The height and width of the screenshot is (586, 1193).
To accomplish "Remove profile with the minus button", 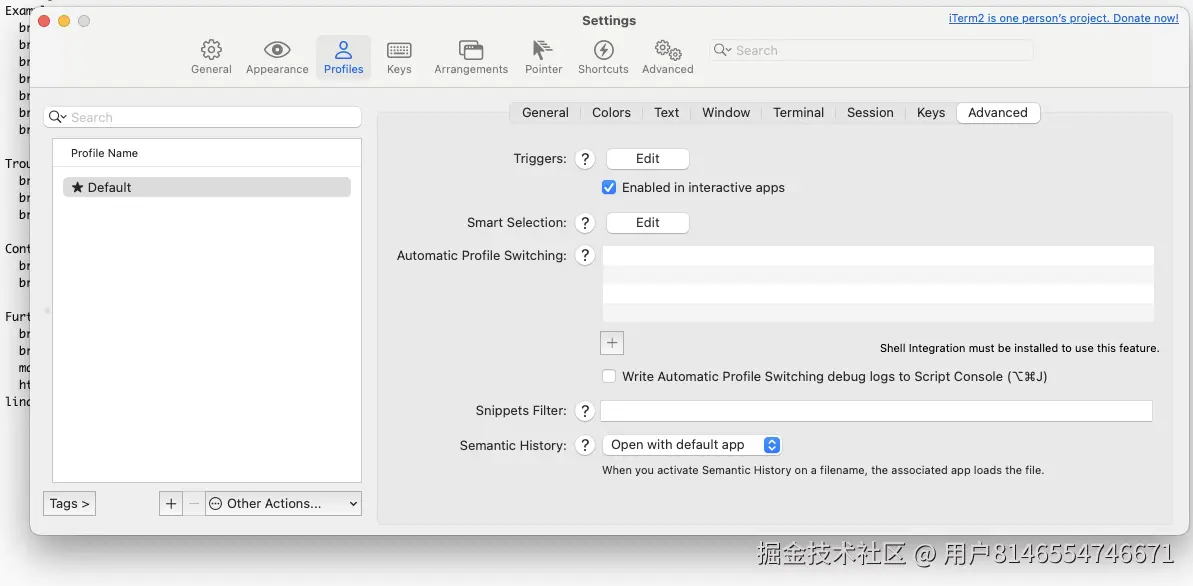I will (194, 504).
